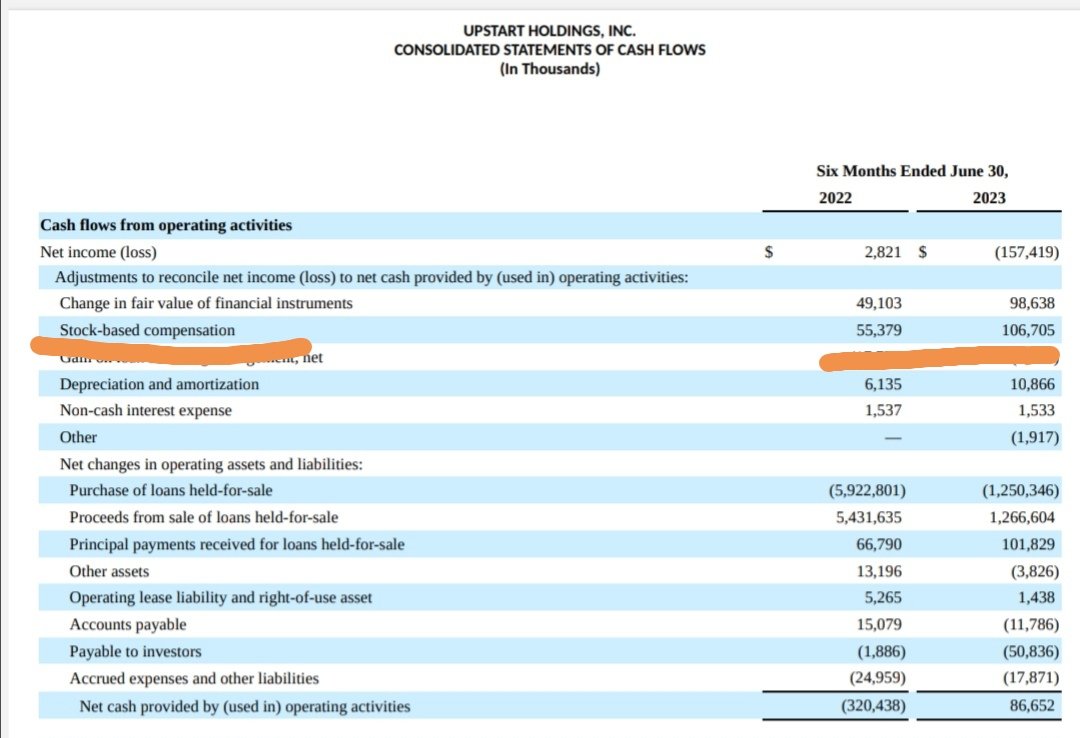Screen dimensions: 1080x738
Task: Select the 'UPSTART HOLDINGS, INC.' title text
Action: (x=549, y=31)
